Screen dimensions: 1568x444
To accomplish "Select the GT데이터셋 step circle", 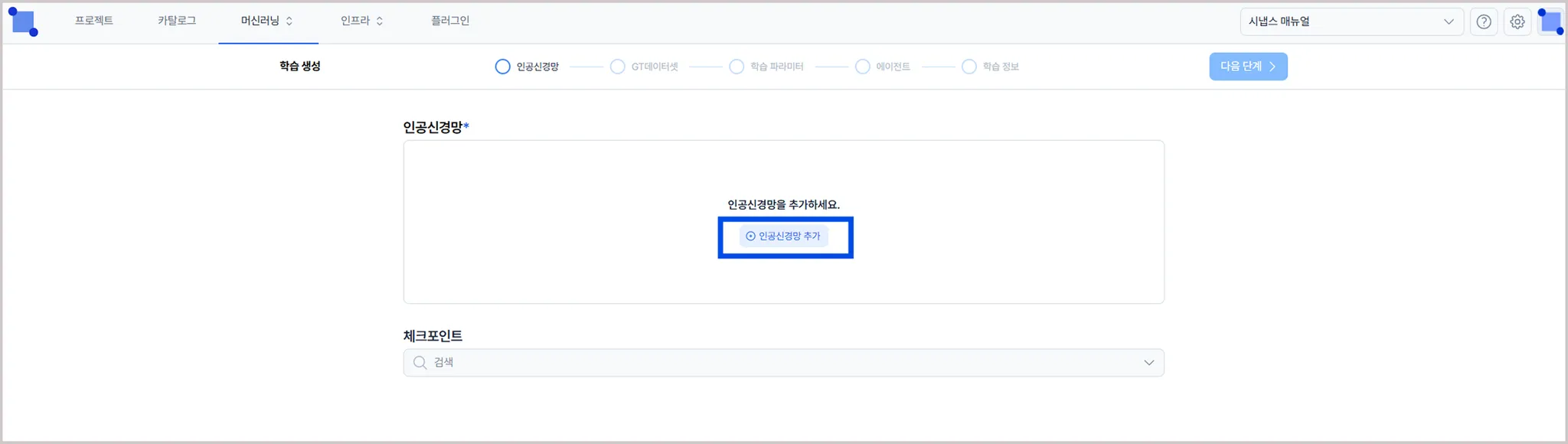I will (x=617, y=67).
